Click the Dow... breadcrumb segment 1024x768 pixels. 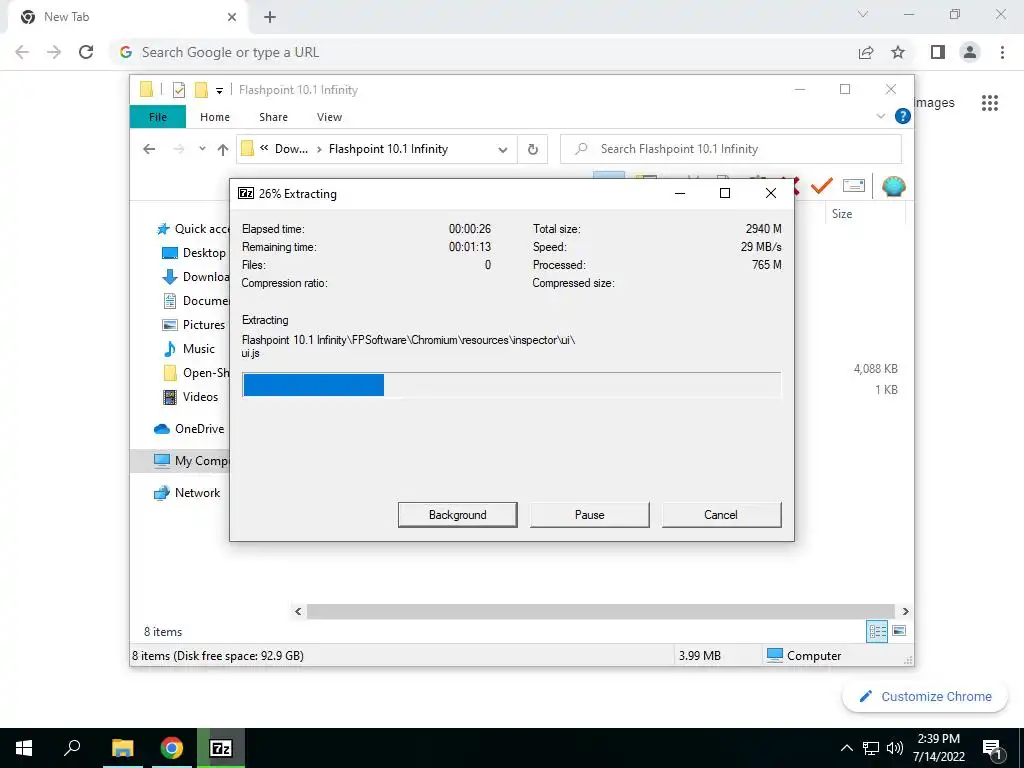point(291,149)
